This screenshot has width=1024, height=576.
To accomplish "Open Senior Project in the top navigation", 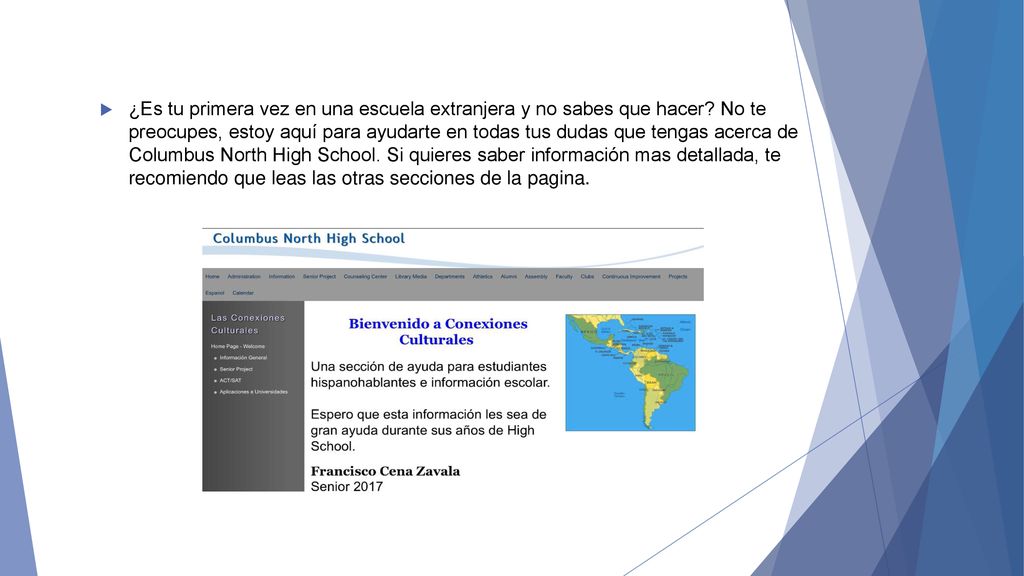I will [319, 277].
